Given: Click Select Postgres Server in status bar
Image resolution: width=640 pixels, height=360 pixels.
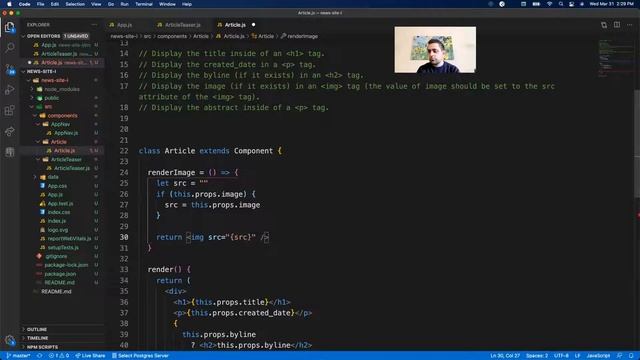Looking at the screenshot, I should [140, 356].
